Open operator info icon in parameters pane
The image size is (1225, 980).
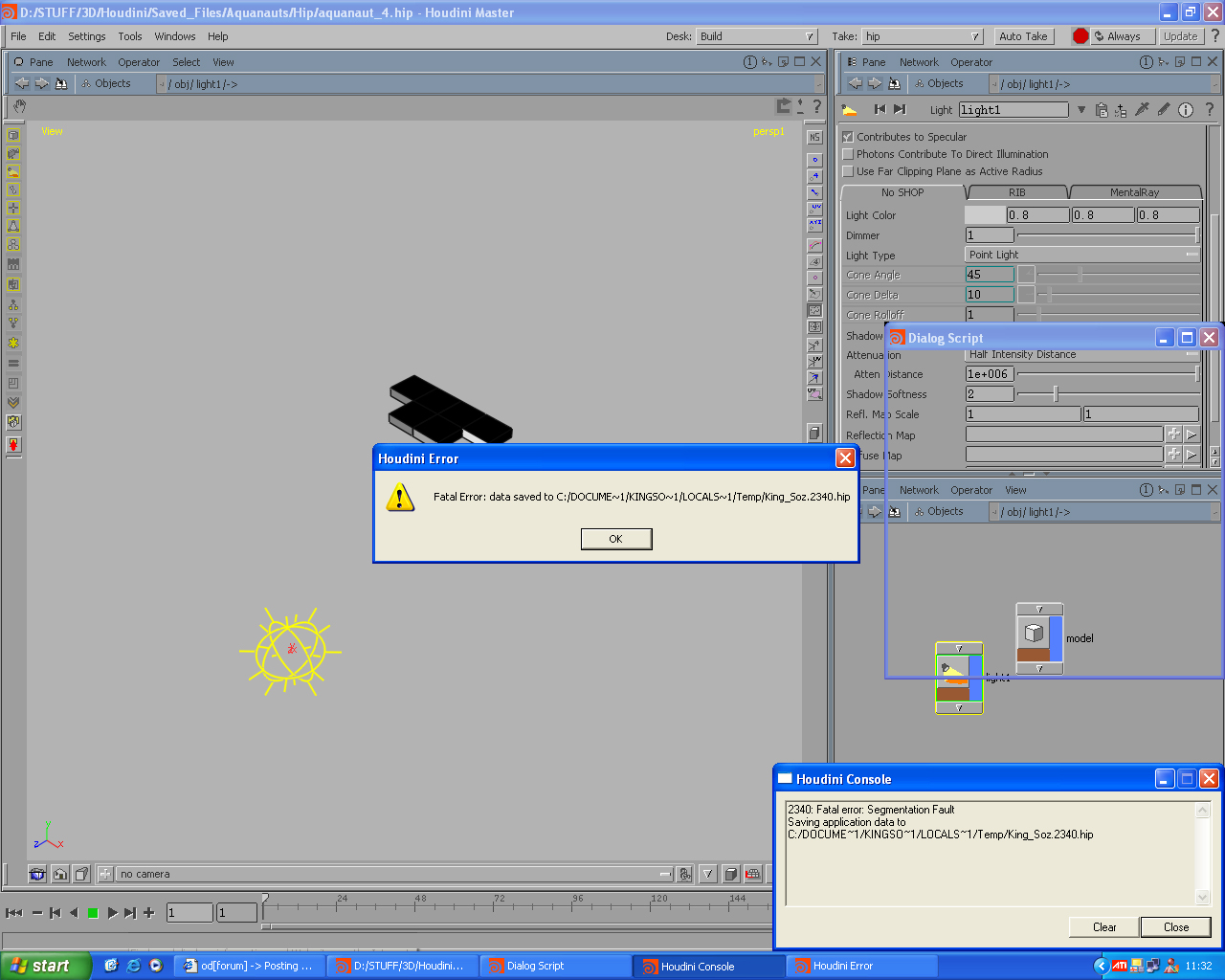click(1186, 110)
